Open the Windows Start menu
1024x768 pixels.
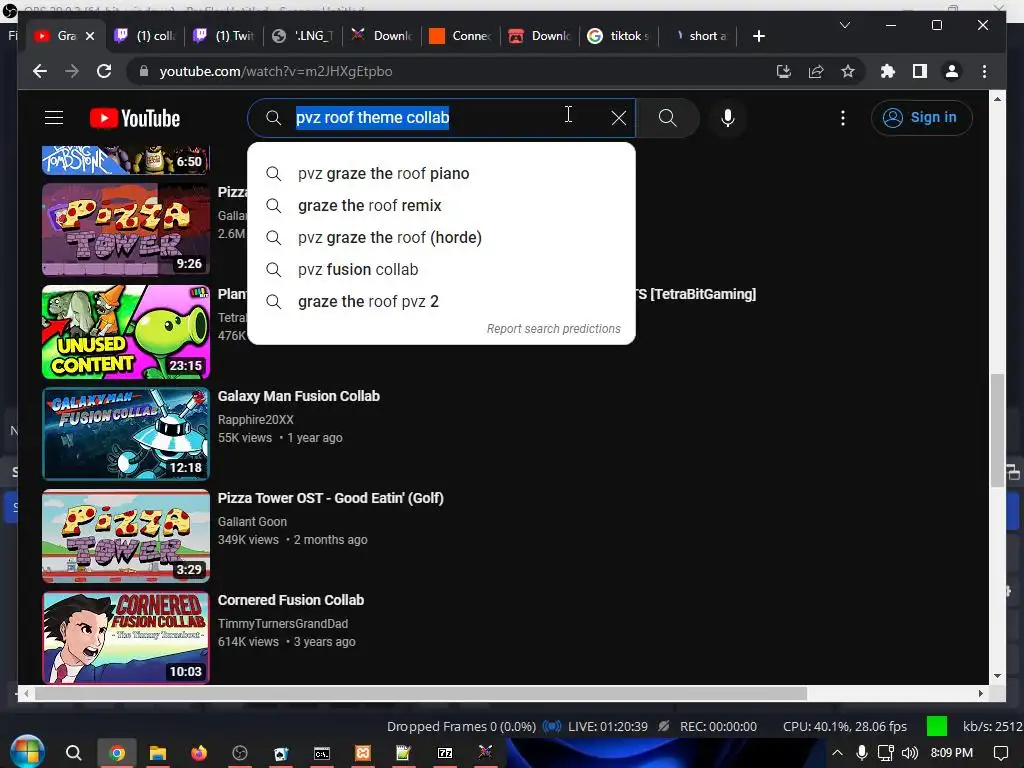[27, 752]
